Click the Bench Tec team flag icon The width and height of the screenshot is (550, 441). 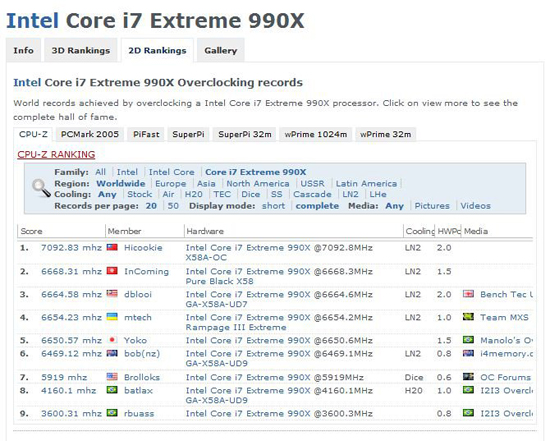click(468, 294)
